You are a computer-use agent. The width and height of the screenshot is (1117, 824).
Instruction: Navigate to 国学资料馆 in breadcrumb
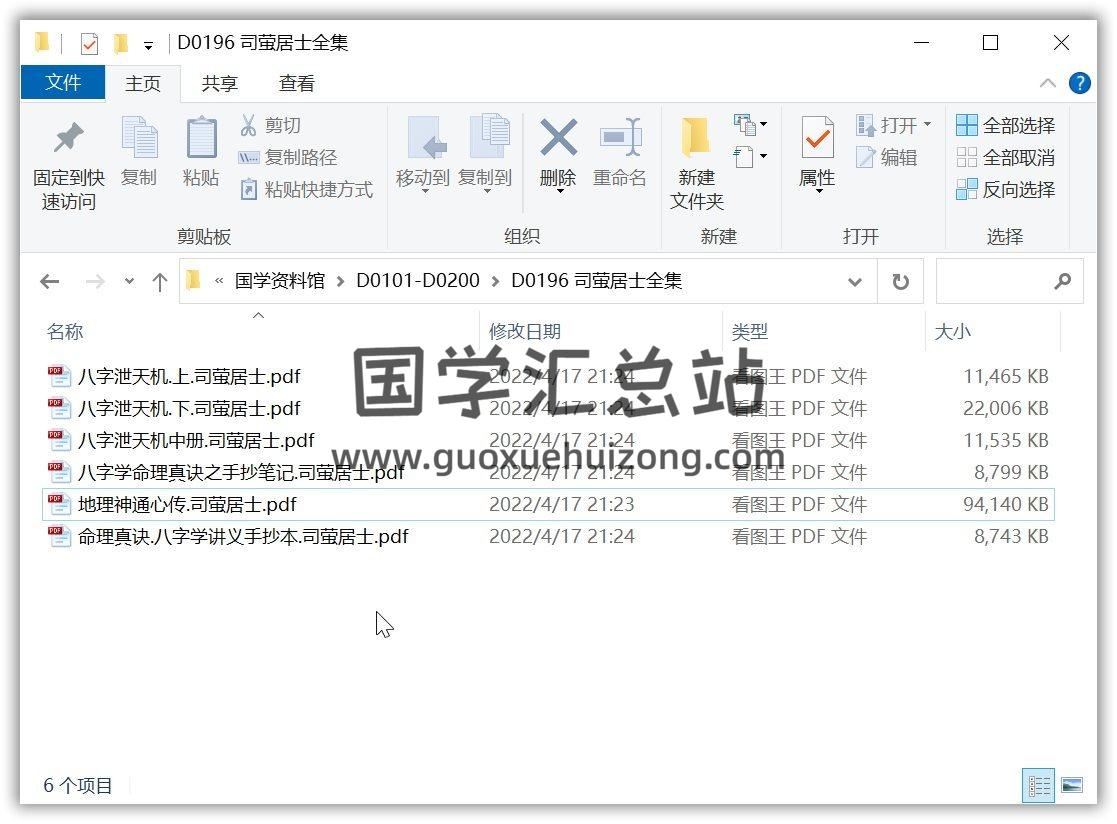tap(280, 282)
